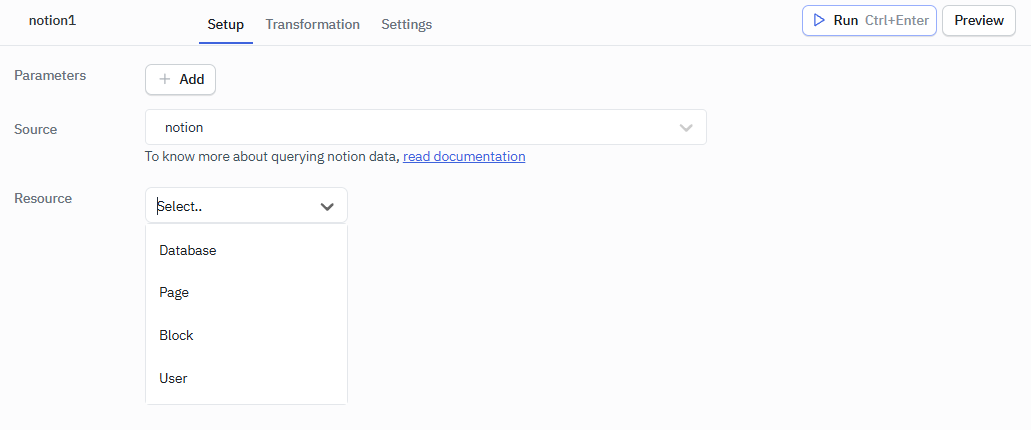Click the notion1 query name

point(52,20)
